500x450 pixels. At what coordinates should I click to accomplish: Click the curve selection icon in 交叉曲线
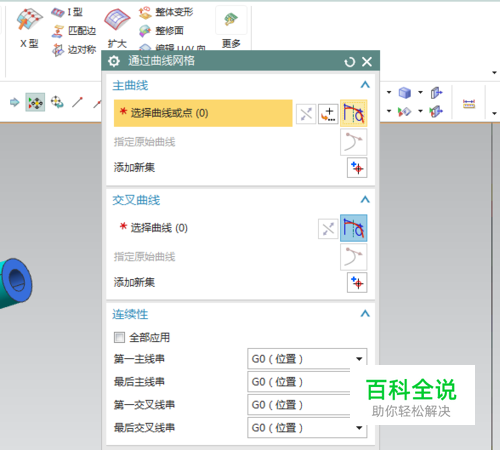pos(354,228)
